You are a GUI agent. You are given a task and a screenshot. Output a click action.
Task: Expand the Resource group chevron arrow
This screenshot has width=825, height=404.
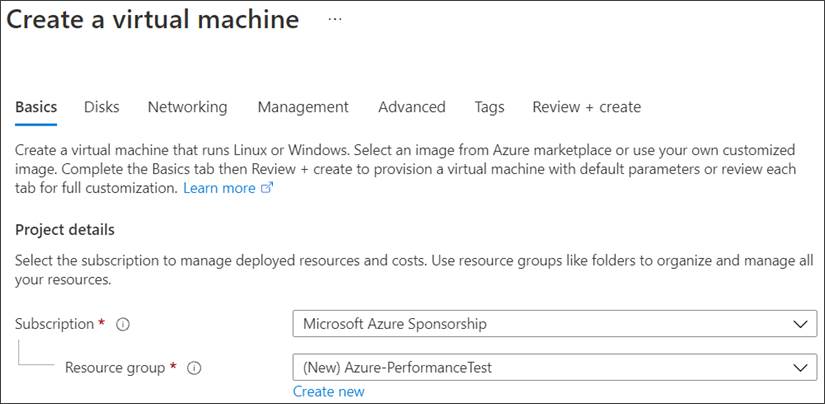[x=798, y=368]
